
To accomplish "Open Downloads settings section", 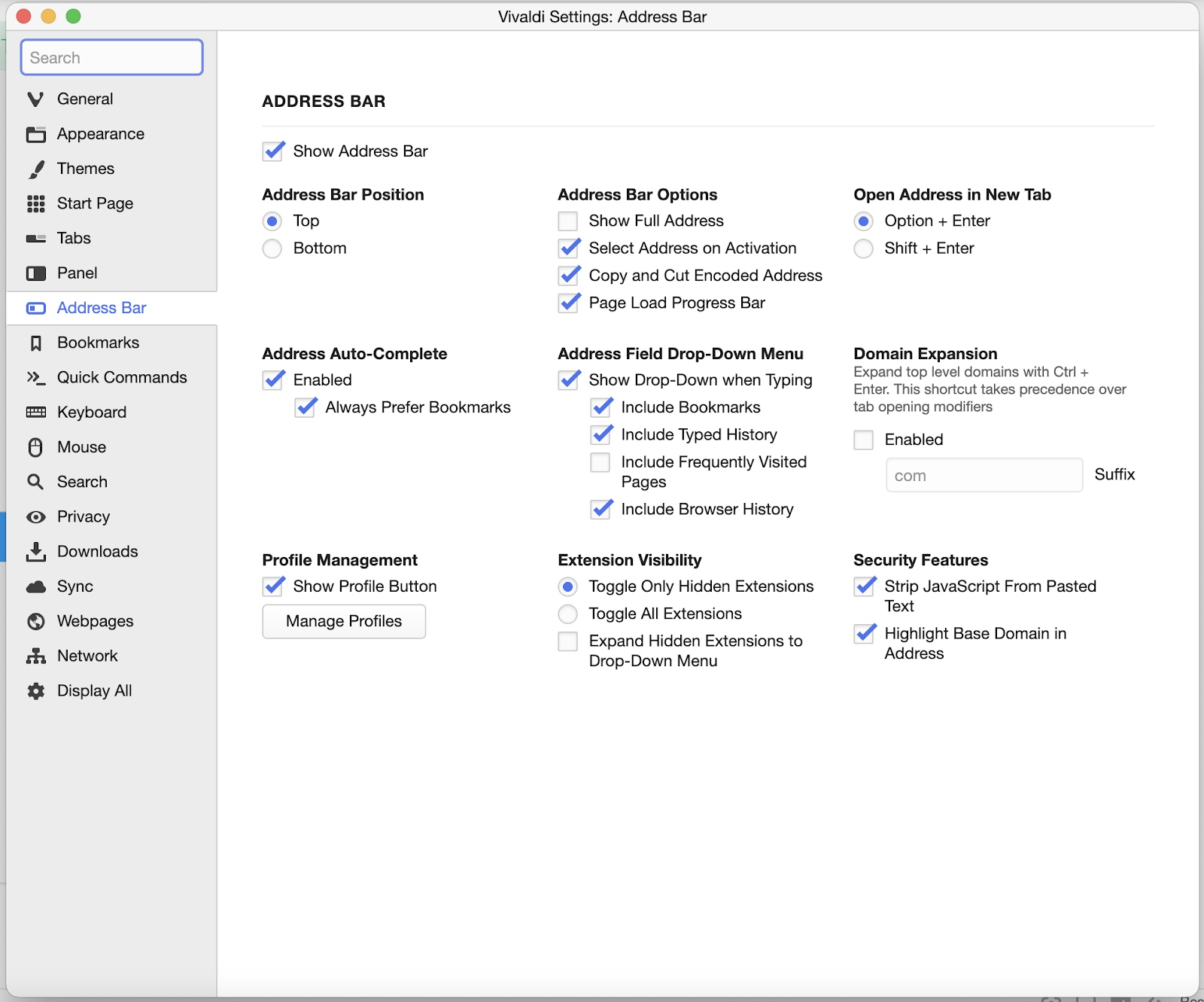I will 111,552.
